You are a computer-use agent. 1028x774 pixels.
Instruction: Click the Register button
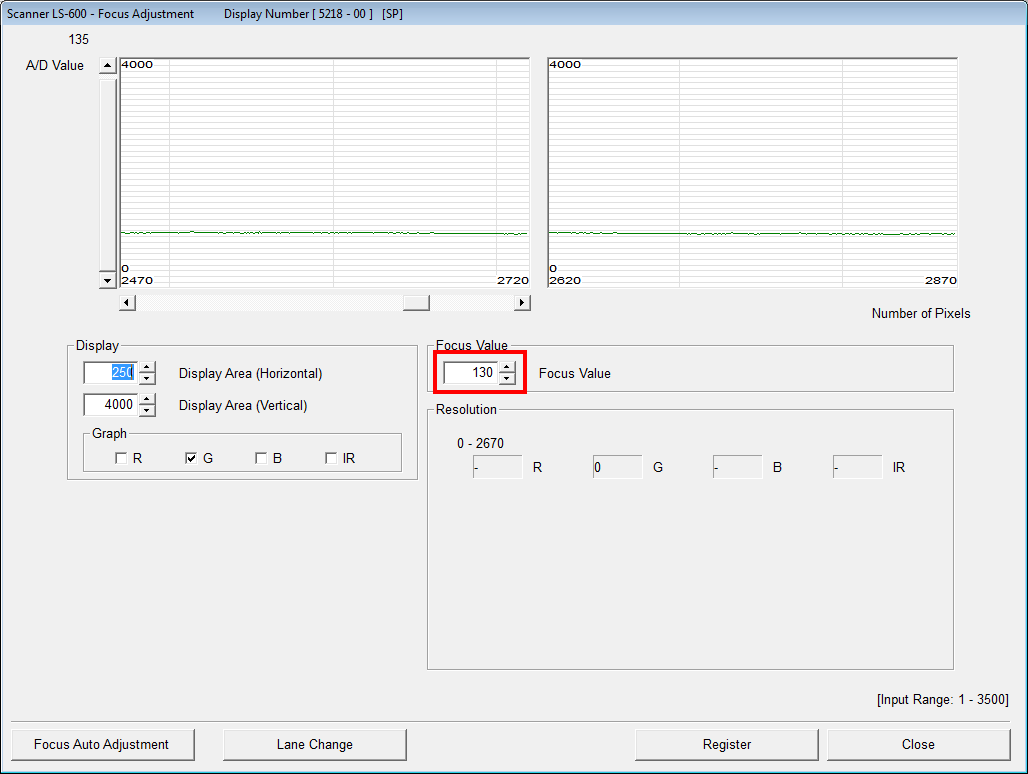pos(726,745)
